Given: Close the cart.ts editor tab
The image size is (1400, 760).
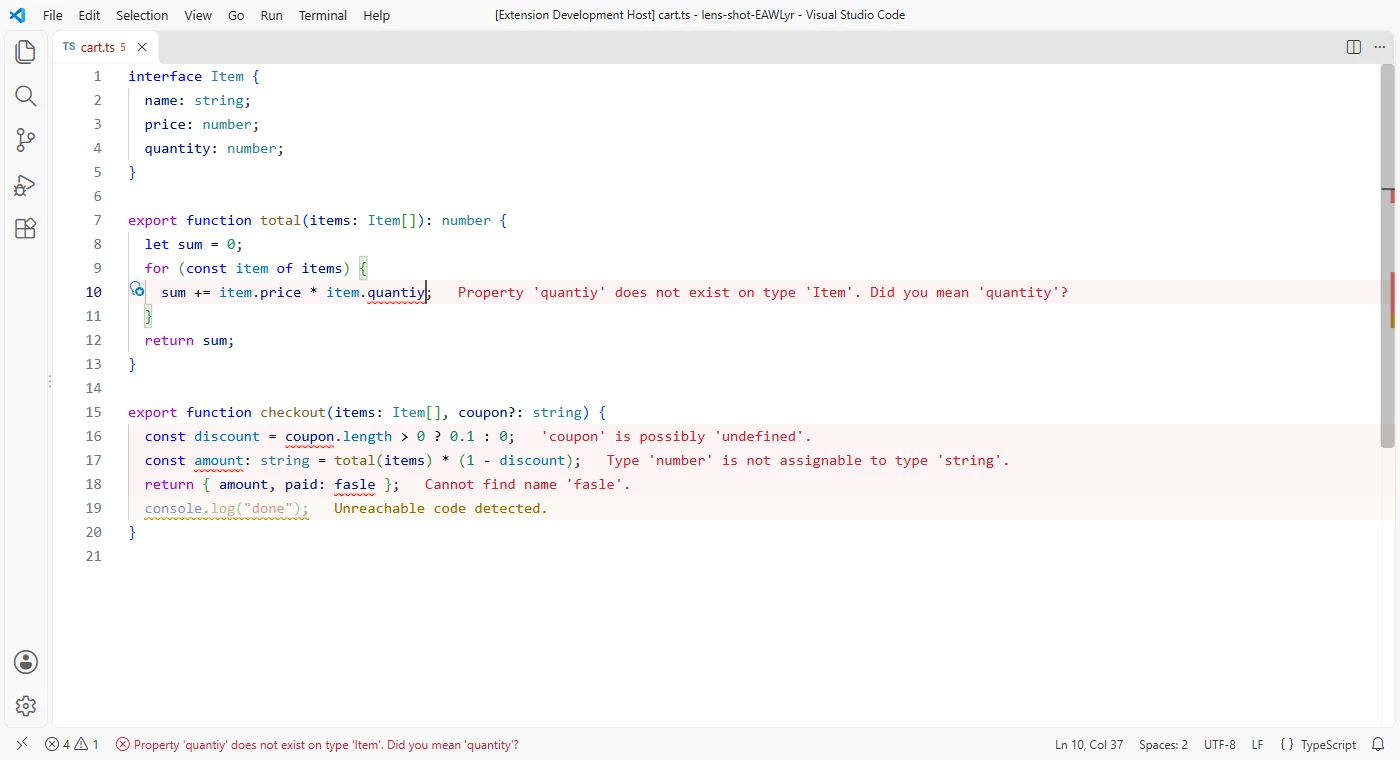Looking at the screenshot, I should [142, 47].
